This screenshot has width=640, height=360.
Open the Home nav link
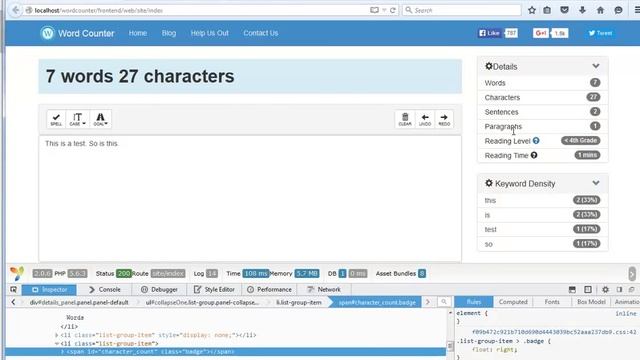[x=138, y=33]
